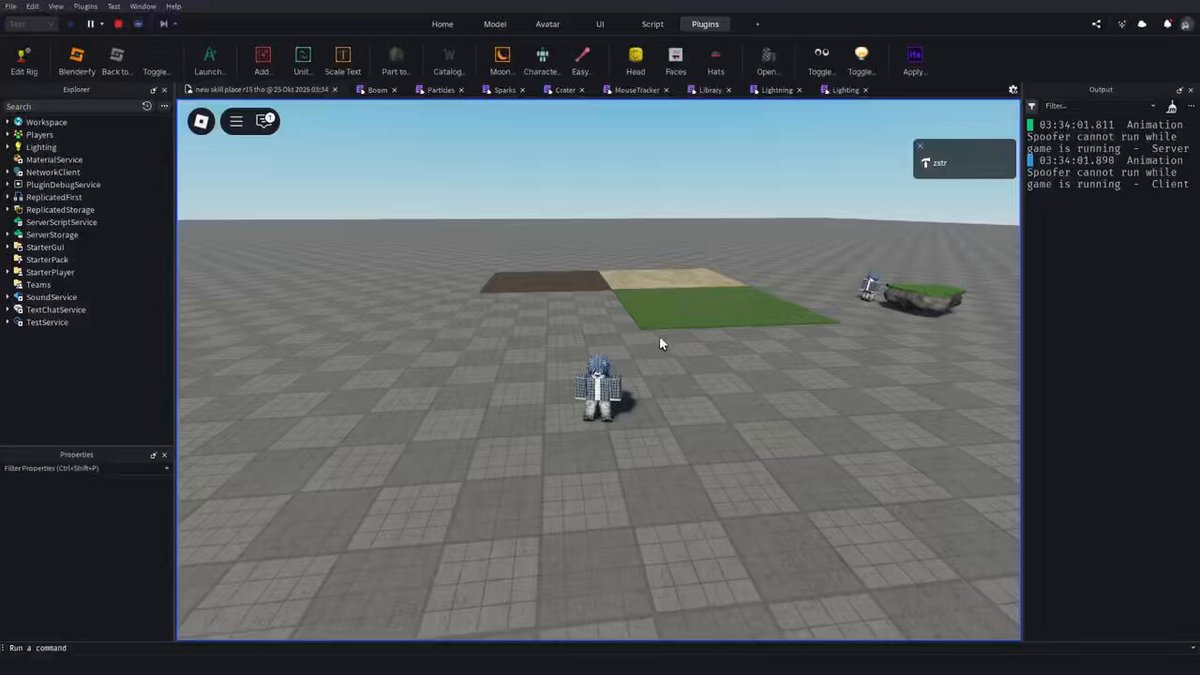Select the Teams item
Screen dimensions: 1200x675
(38, 285)
